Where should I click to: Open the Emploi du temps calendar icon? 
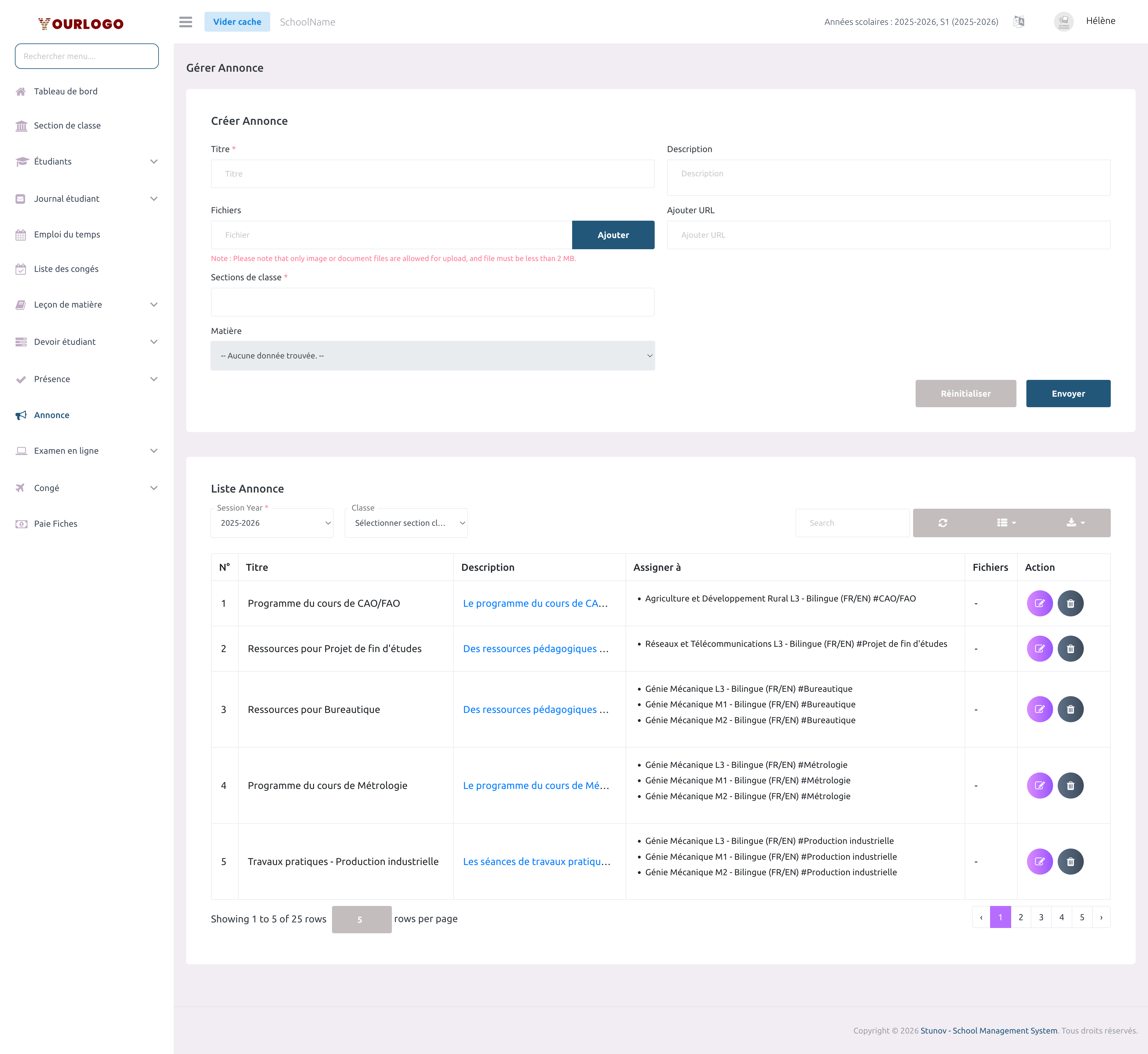coord(21,234)
